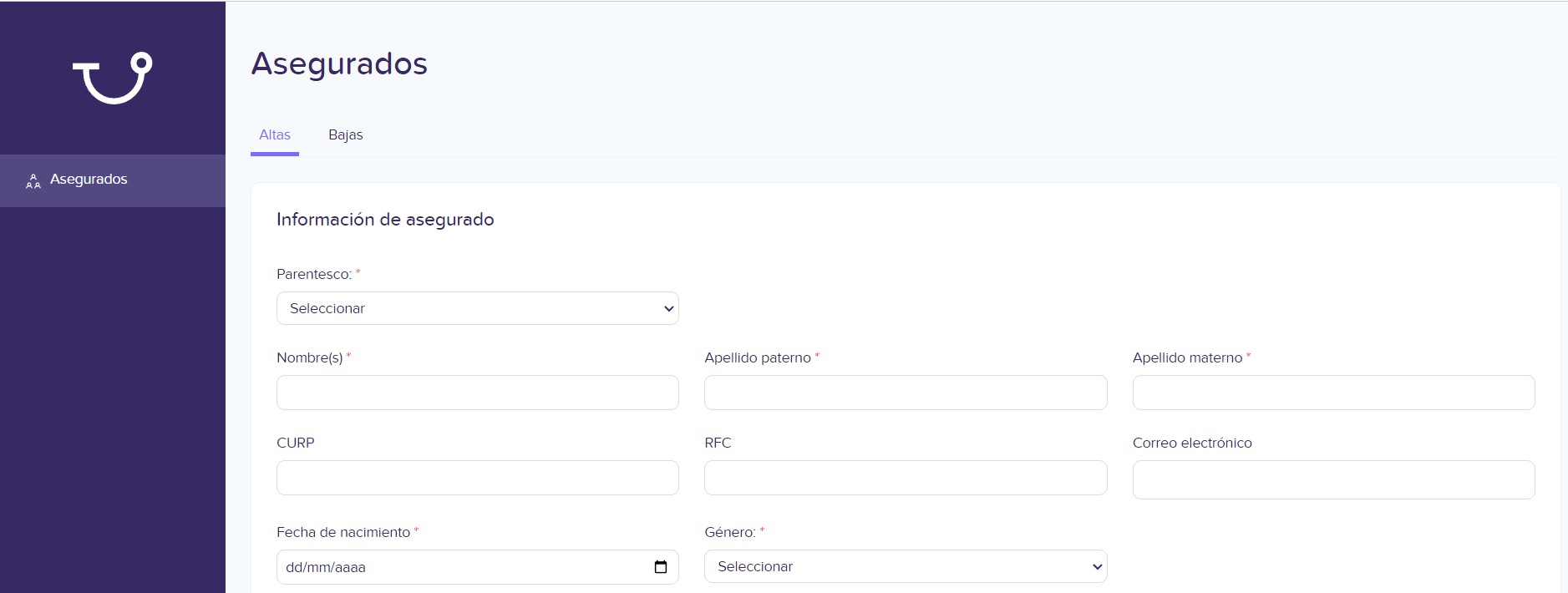The width and height of the screenshot is (1568, 593).
Task: Click the Asegurados people icon in sidebar
Action: click(33, 180)
